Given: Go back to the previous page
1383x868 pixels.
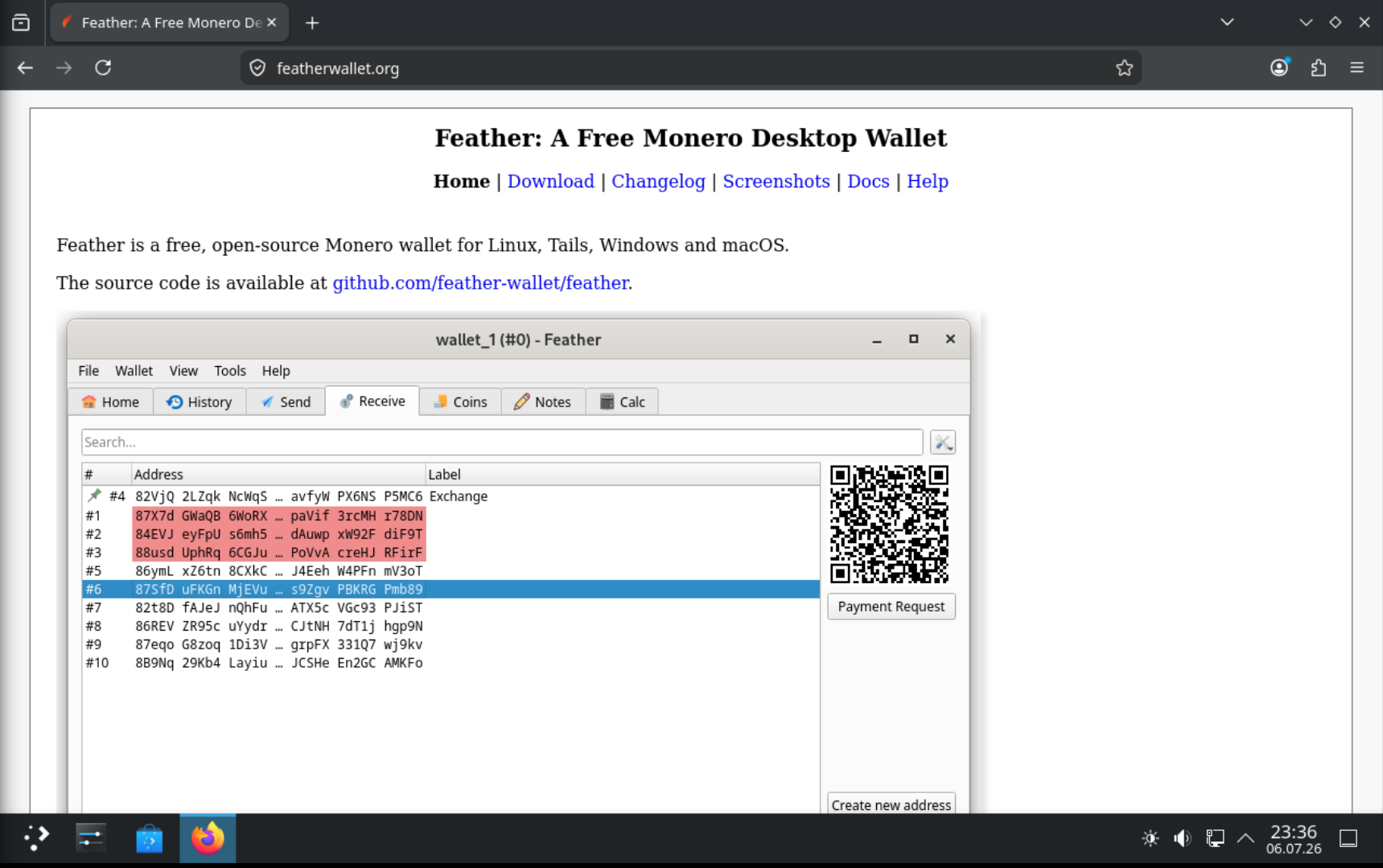Looking at the screenshot, I should [25, 68].
